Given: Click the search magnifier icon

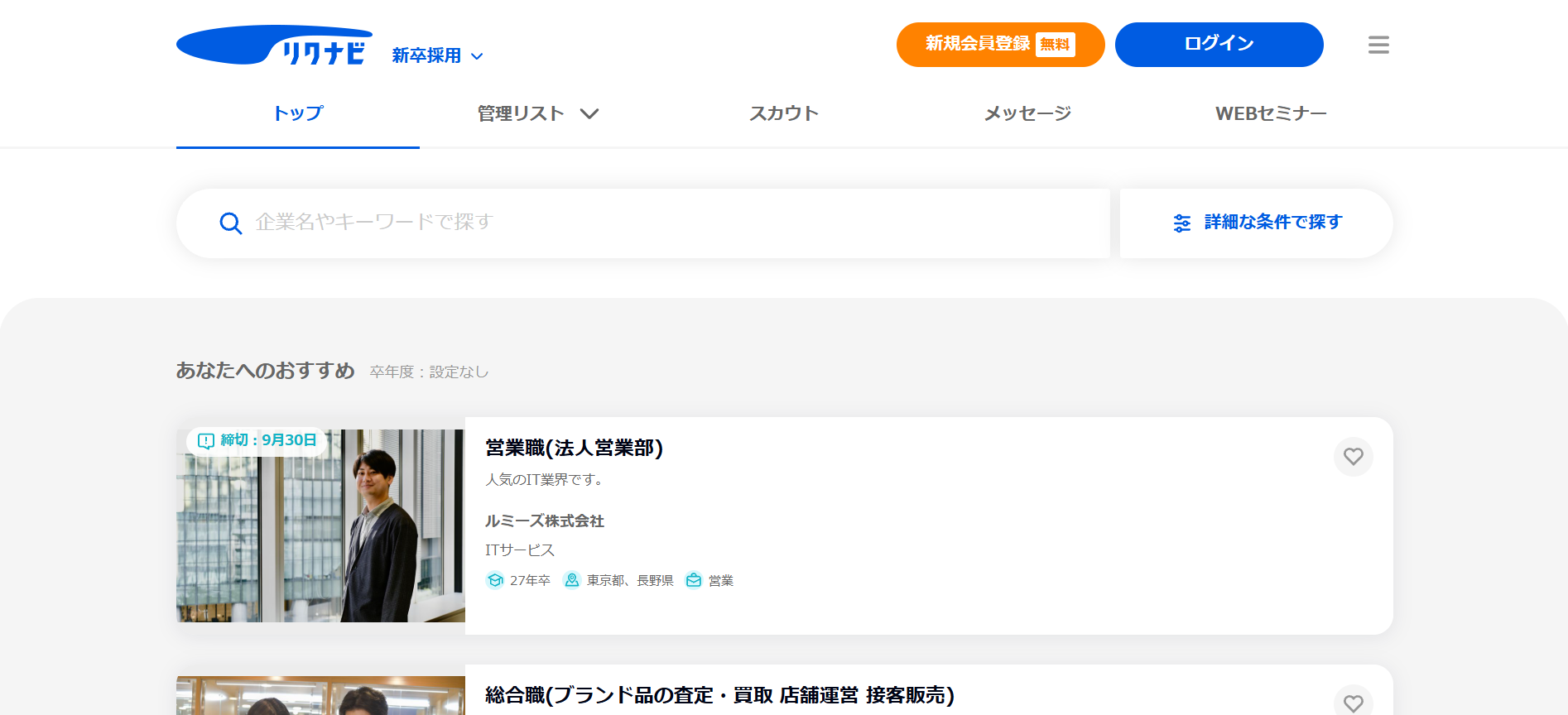Looking at the screenshot, I should coord(230,223).
